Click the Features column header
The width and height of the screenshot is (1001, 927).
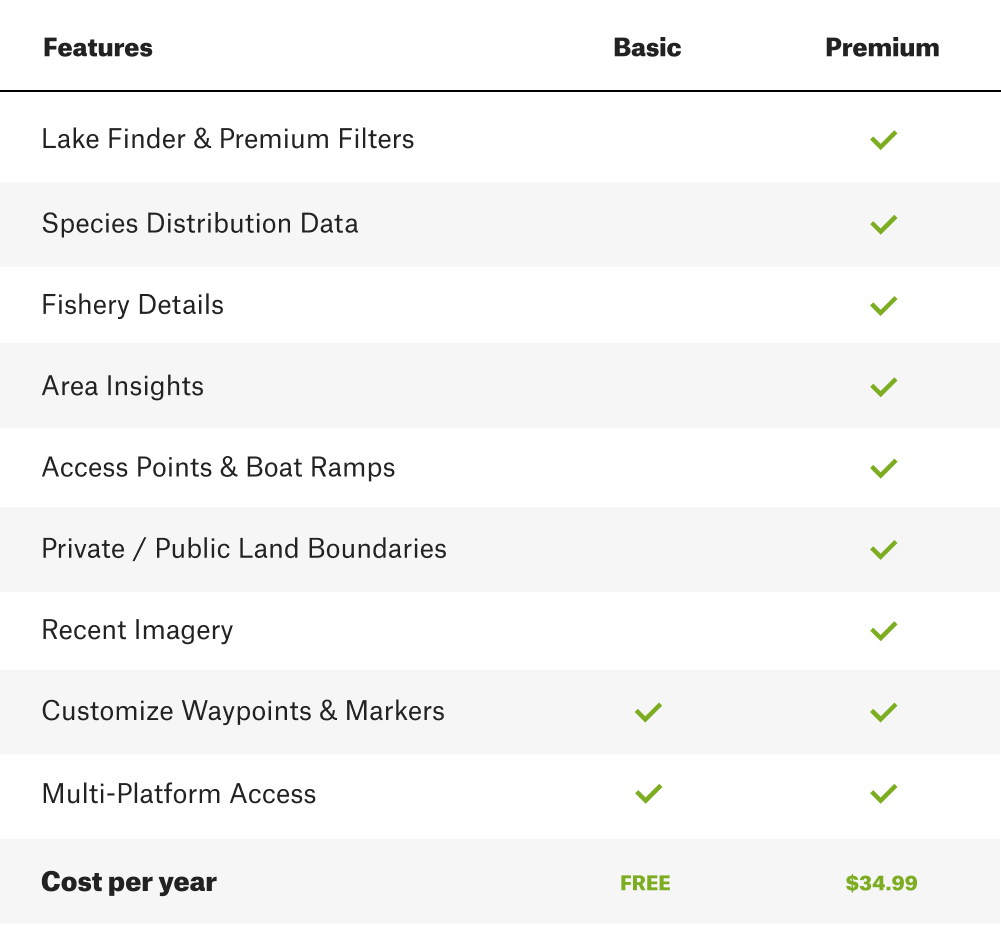98,48
